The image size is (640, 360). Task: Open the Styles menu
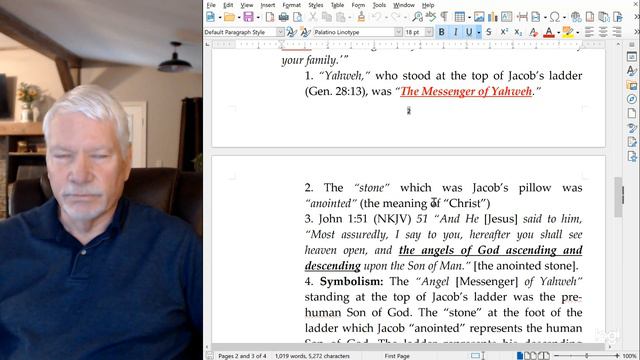[x=316, y=5]
